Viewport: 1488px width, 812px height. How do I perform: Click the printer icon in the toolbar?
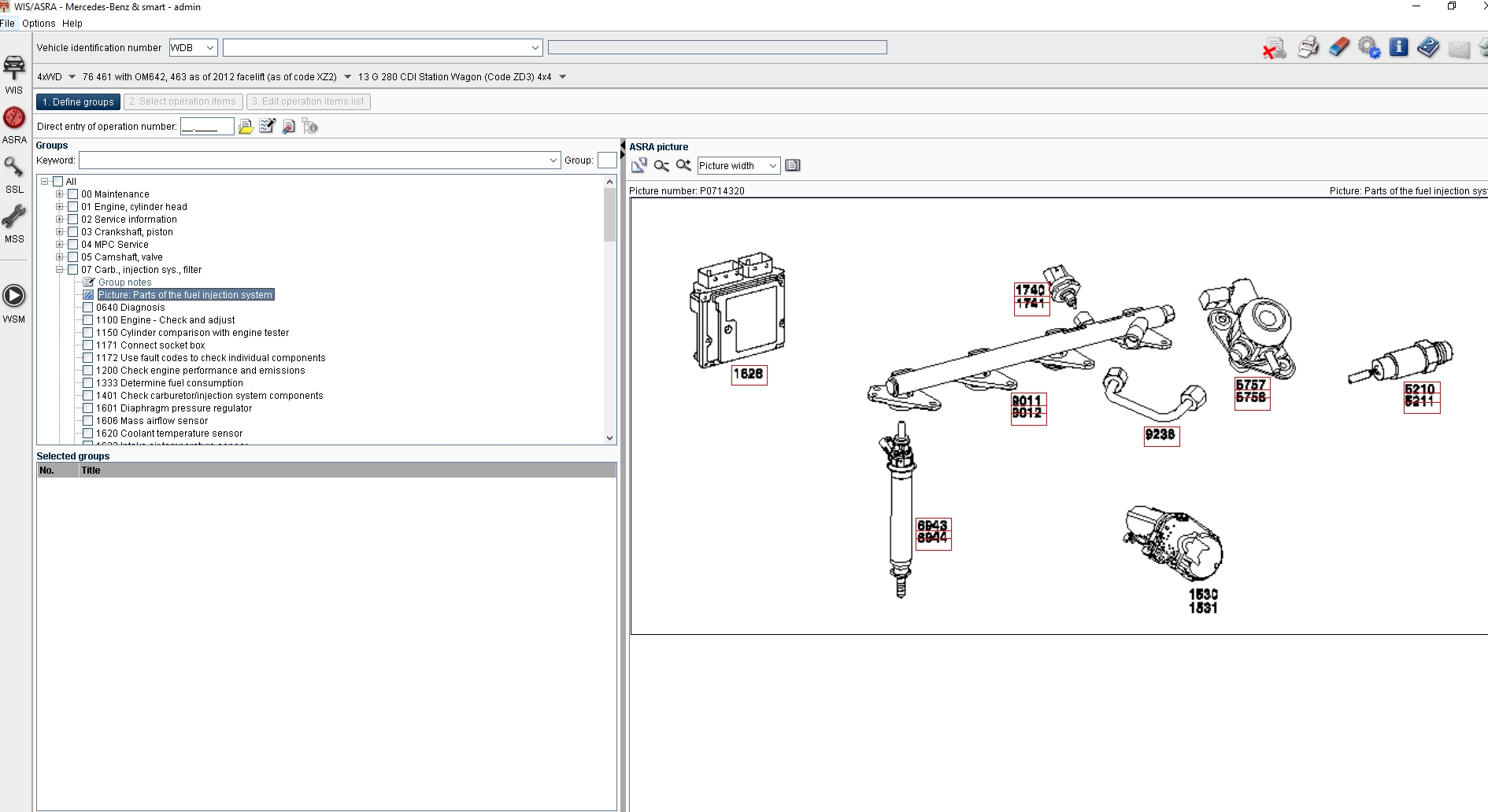pos(1308,48)
